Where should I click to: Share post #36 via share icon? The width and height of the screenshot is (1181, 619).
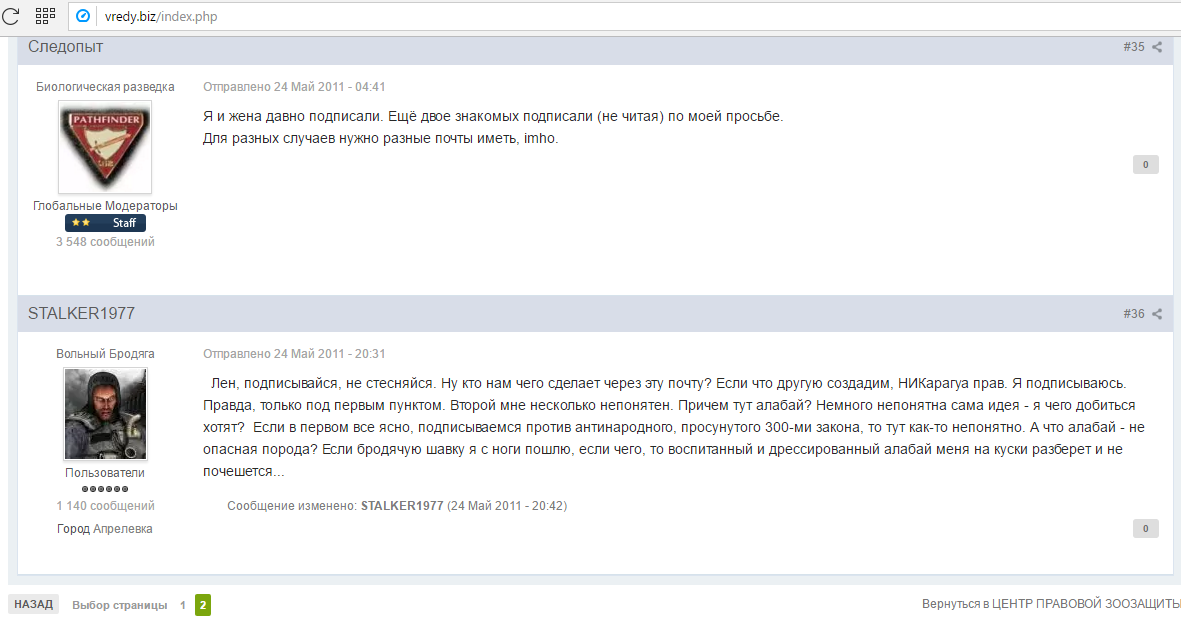(1157, 314)
